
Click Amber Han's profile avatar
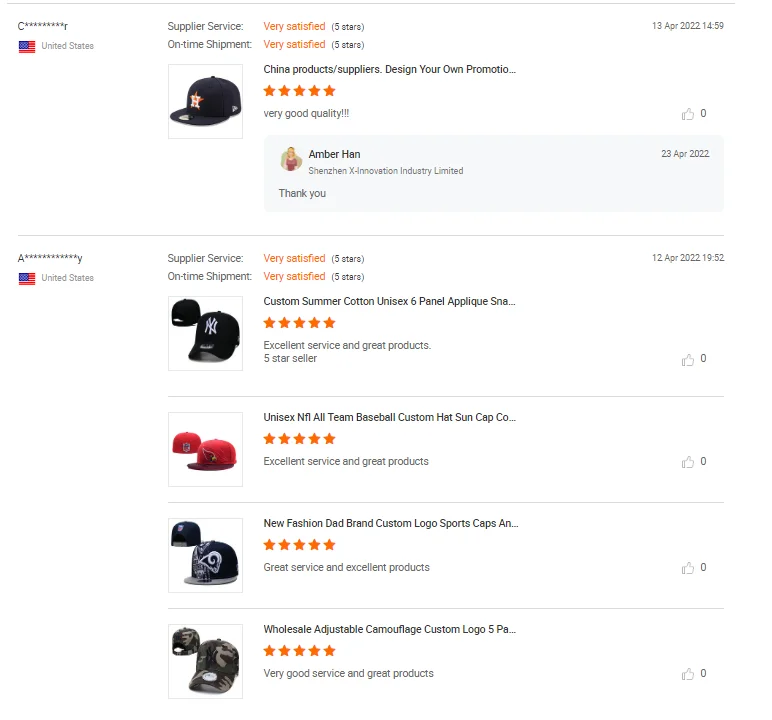pos(291,159)
